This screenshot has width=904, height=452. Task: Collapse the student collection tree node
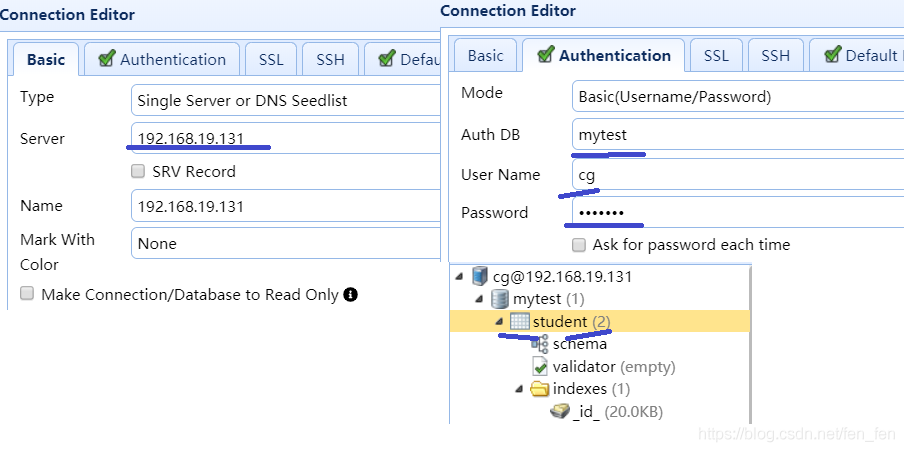click(500, 322)
